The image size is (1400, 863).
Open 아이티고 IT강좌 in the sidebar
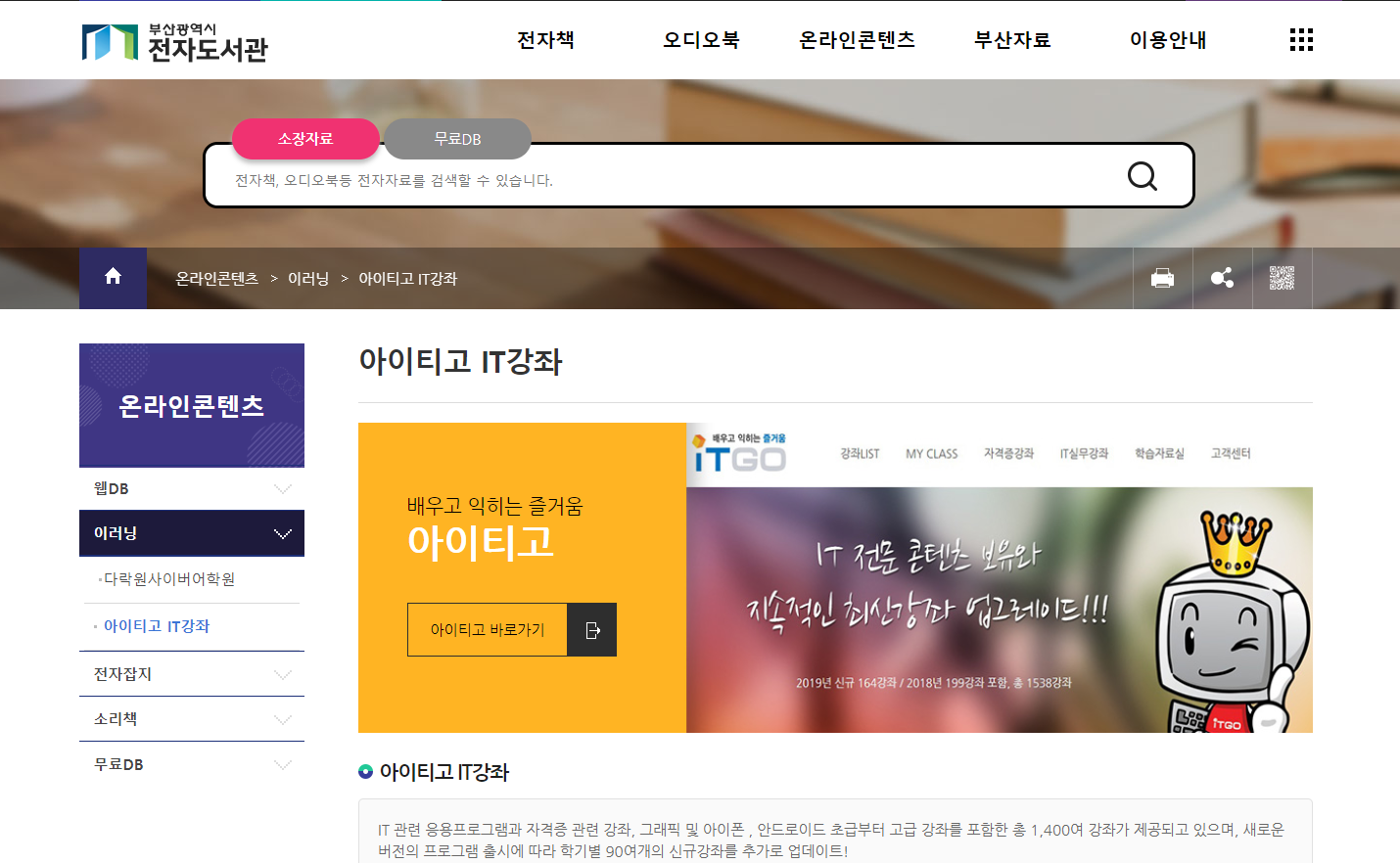pyautogui.click(x=157, y=626)
